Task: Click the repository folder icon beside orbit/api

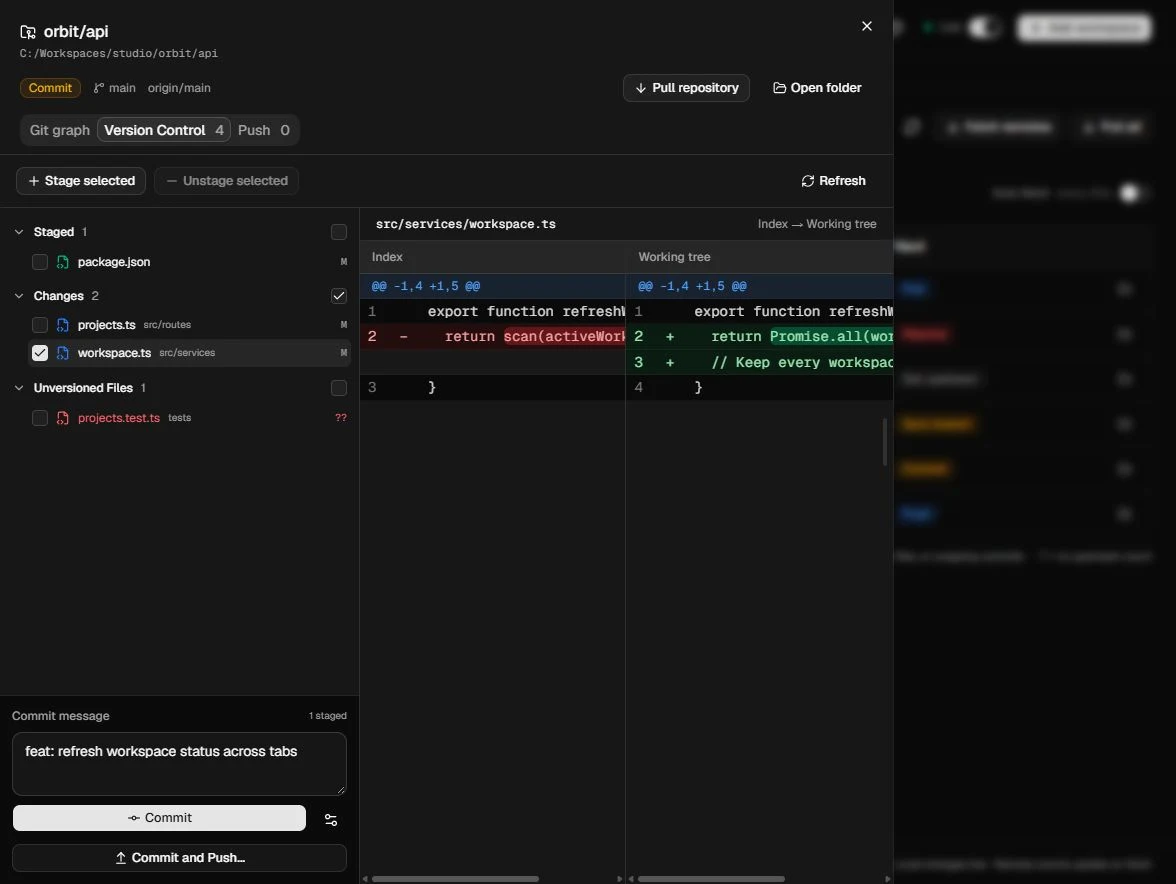Action: tap(28, 31)
